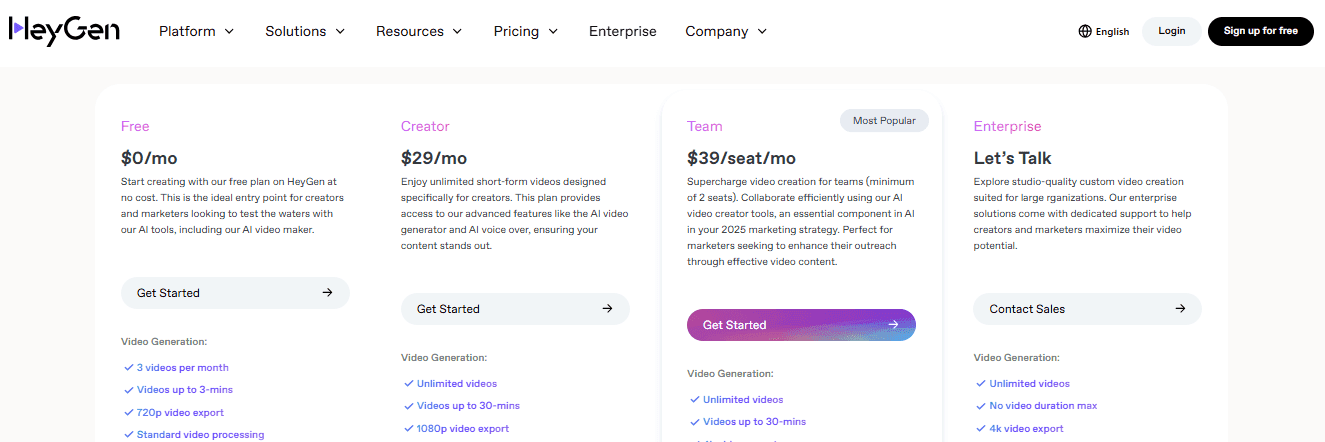Open the Resources menu
1325x442 pixels.
419,31
